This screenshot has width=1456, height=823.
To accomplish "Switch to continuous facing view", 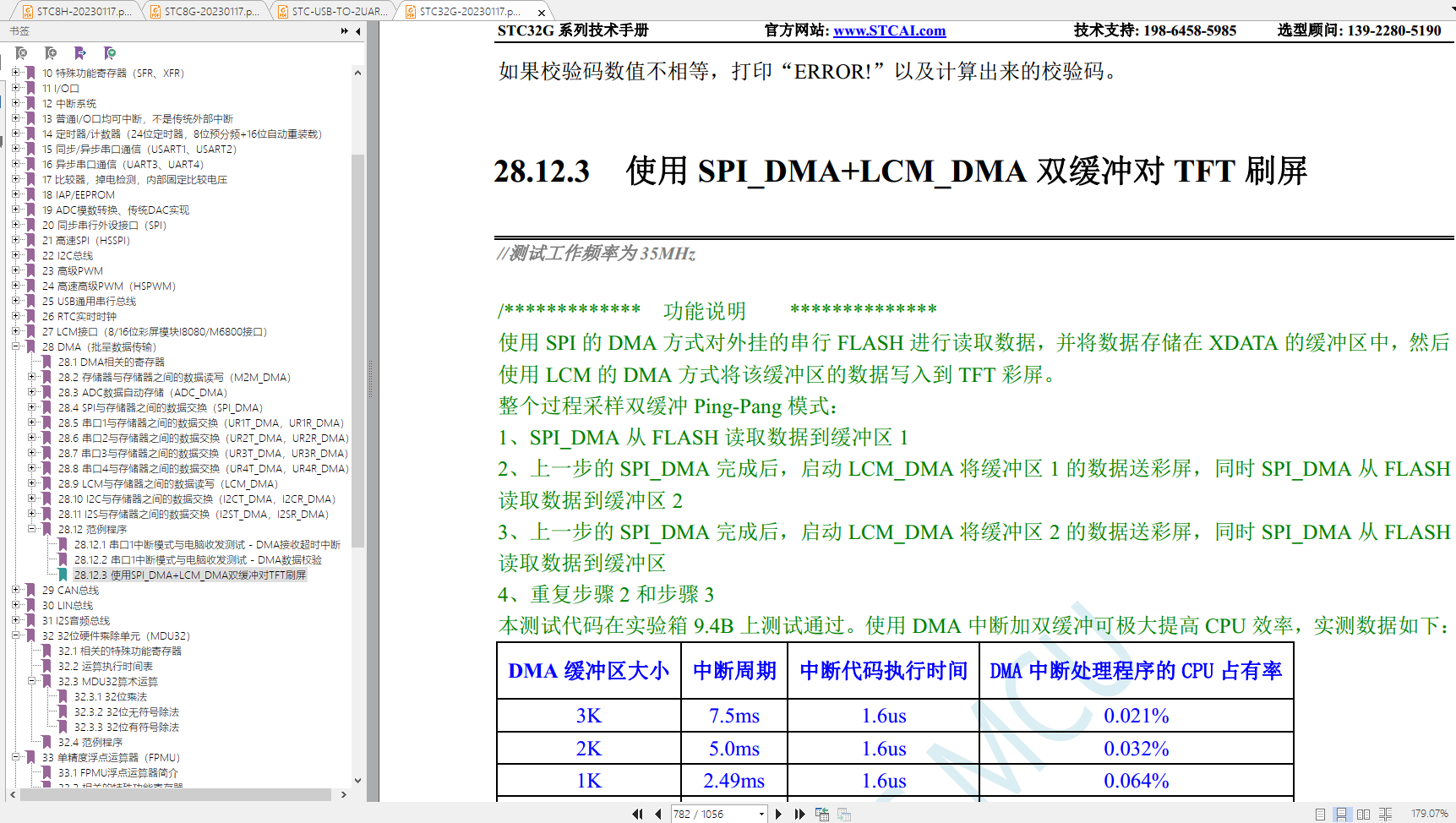I will (1385, 815).
